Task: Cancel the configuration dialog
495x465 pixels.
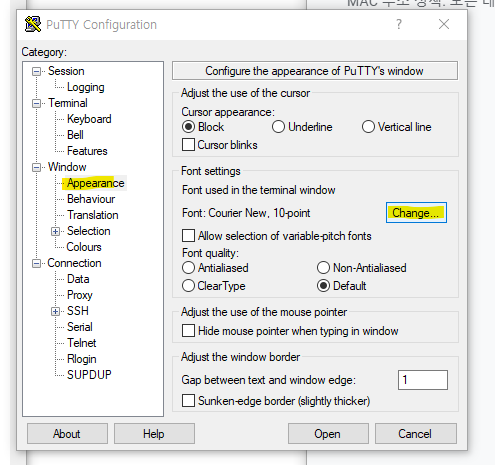Action: click(415, 434)
